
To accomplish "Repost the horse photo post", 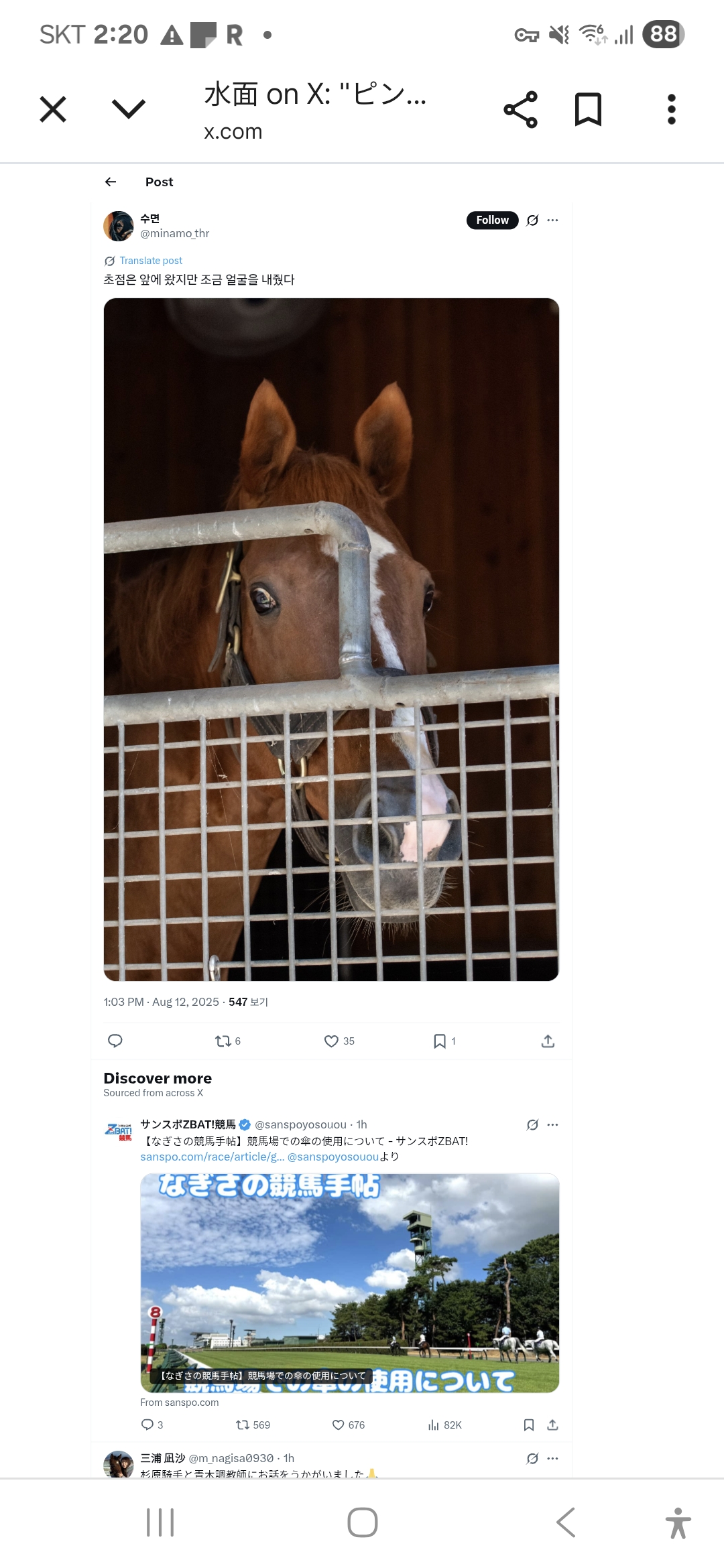I will (x=227, y=1041).
